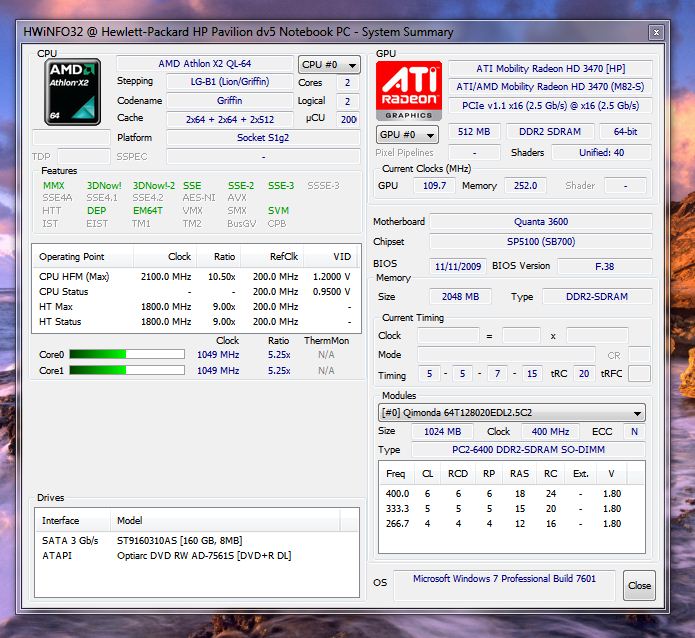Click the 2048 MB memory size field
Viewport: 695px width, 638px height.
point(460,297)
